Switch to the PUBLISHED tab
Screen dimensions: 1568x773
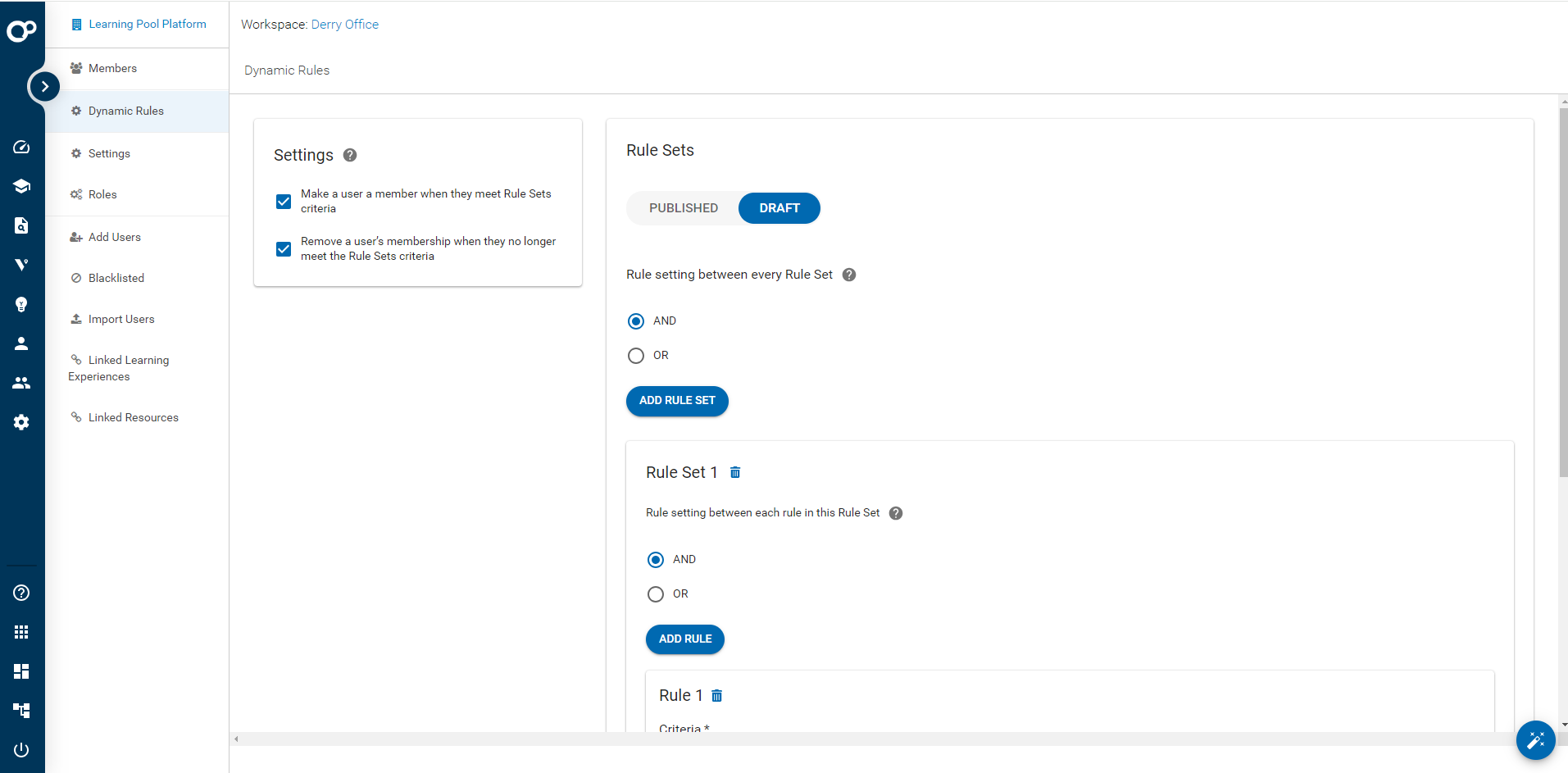(x=684, y=207)
